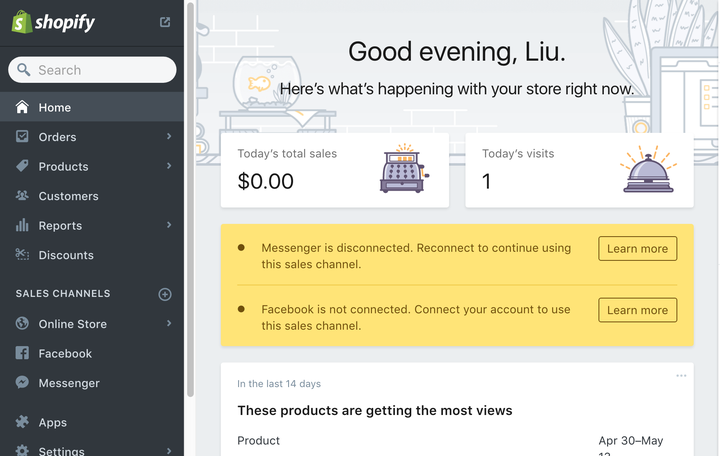This screenshot has height=456, width=720.
Task: Open Today's total sales card
Action: pos(335,170)
